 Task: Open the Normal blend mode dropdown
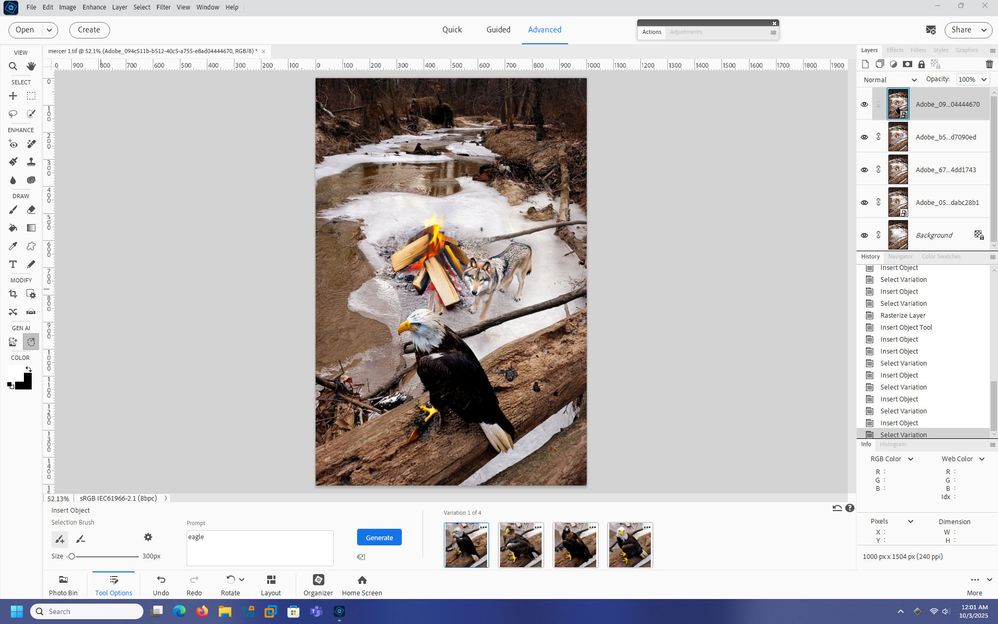pyautogui.click(x=889, y=80)
